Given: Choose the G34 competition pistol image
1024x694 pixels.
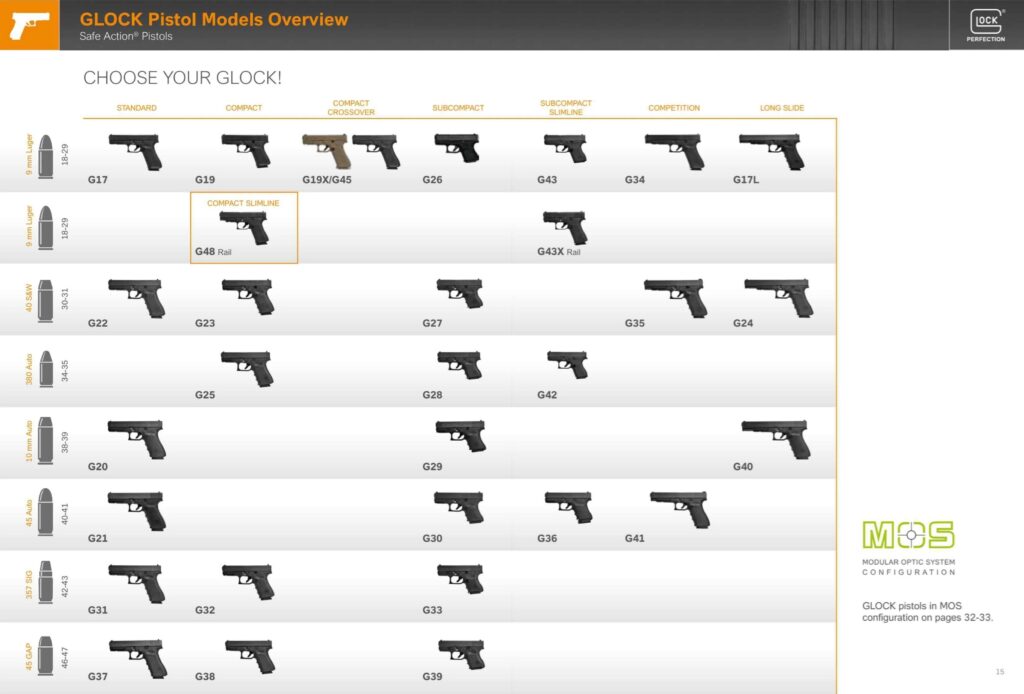Looking at the screenshot, I should pyautogui.click(x=675, y=151).
